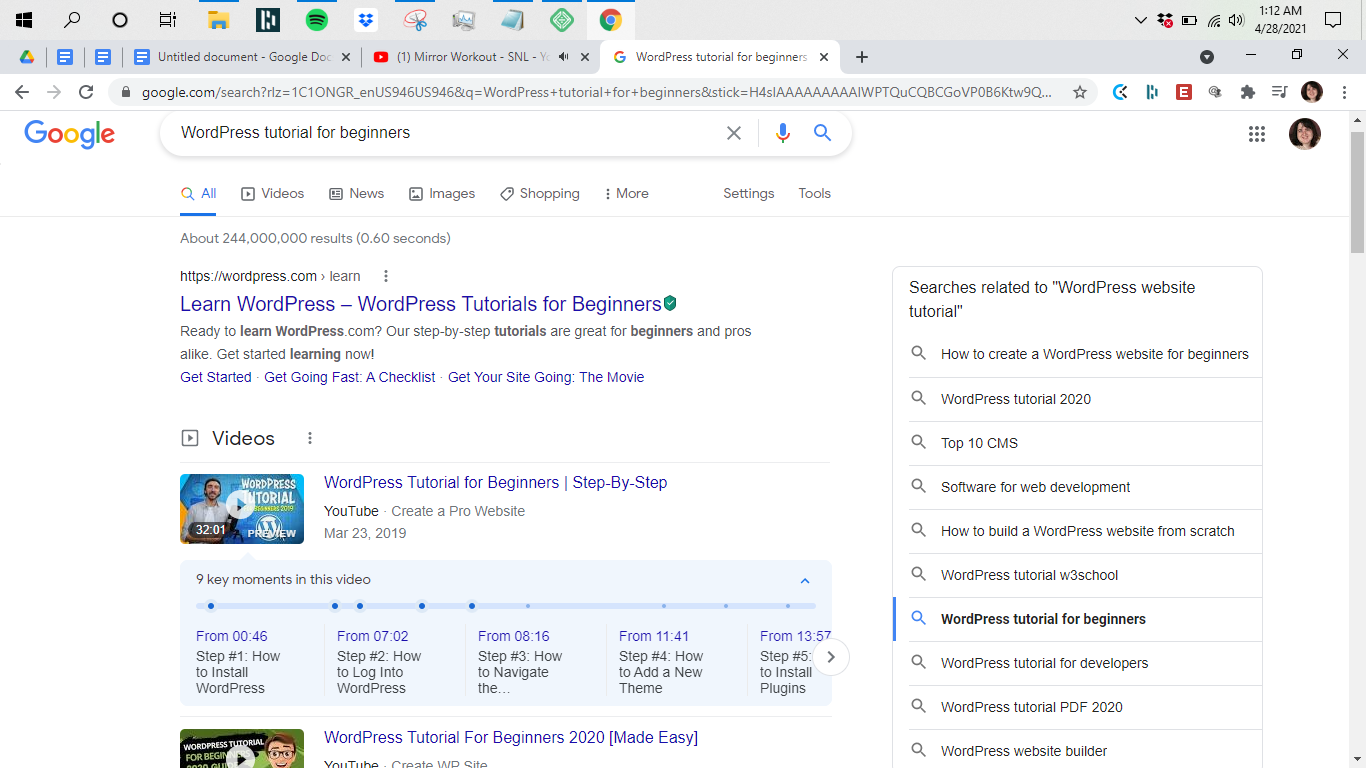Viewport: 1366px width, 768px height.
Task: Bookmark this page with the star icon
Action: click(1080, 92)
